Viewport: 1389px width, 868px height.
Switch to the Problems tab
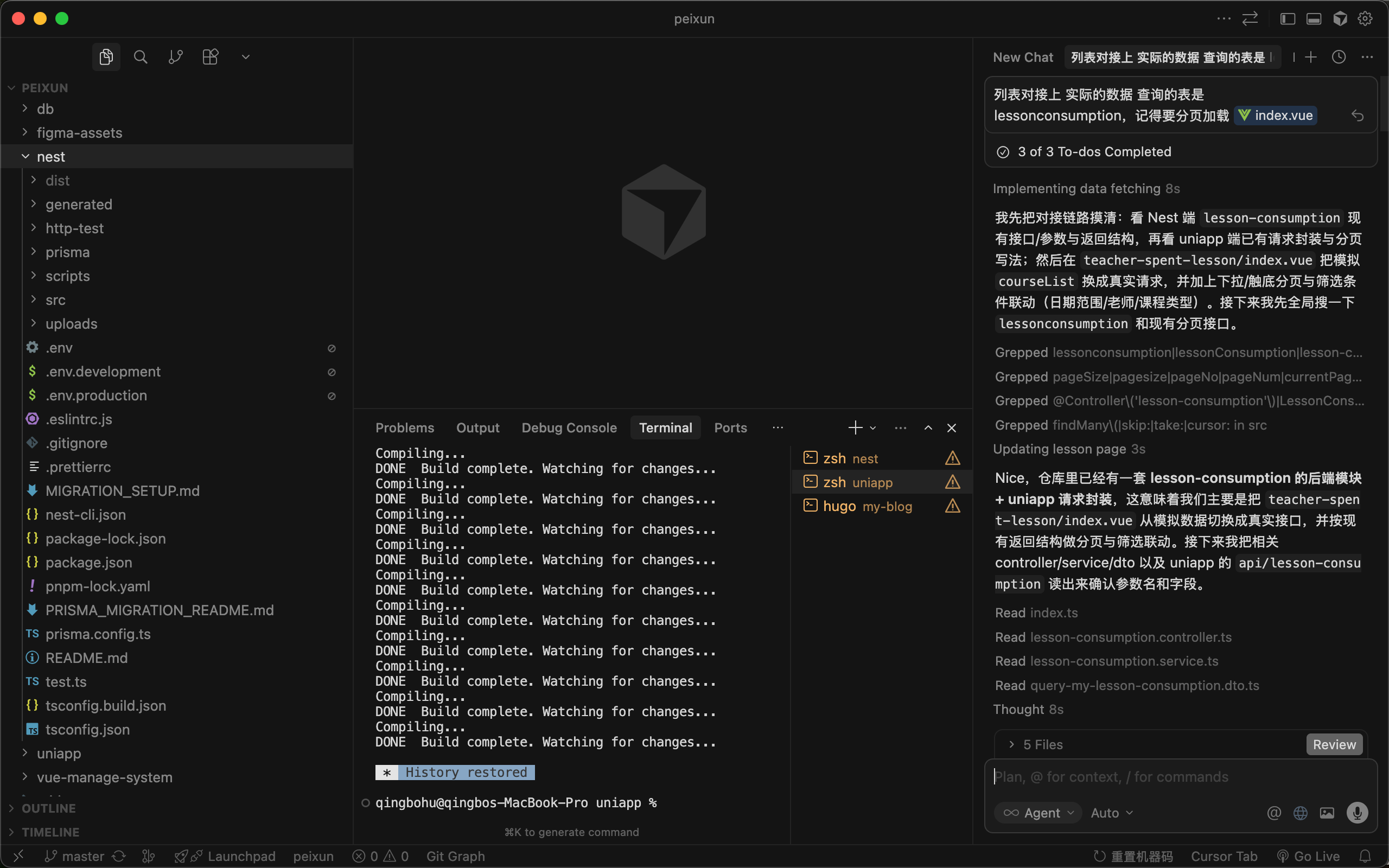click(x=405, y=427)
